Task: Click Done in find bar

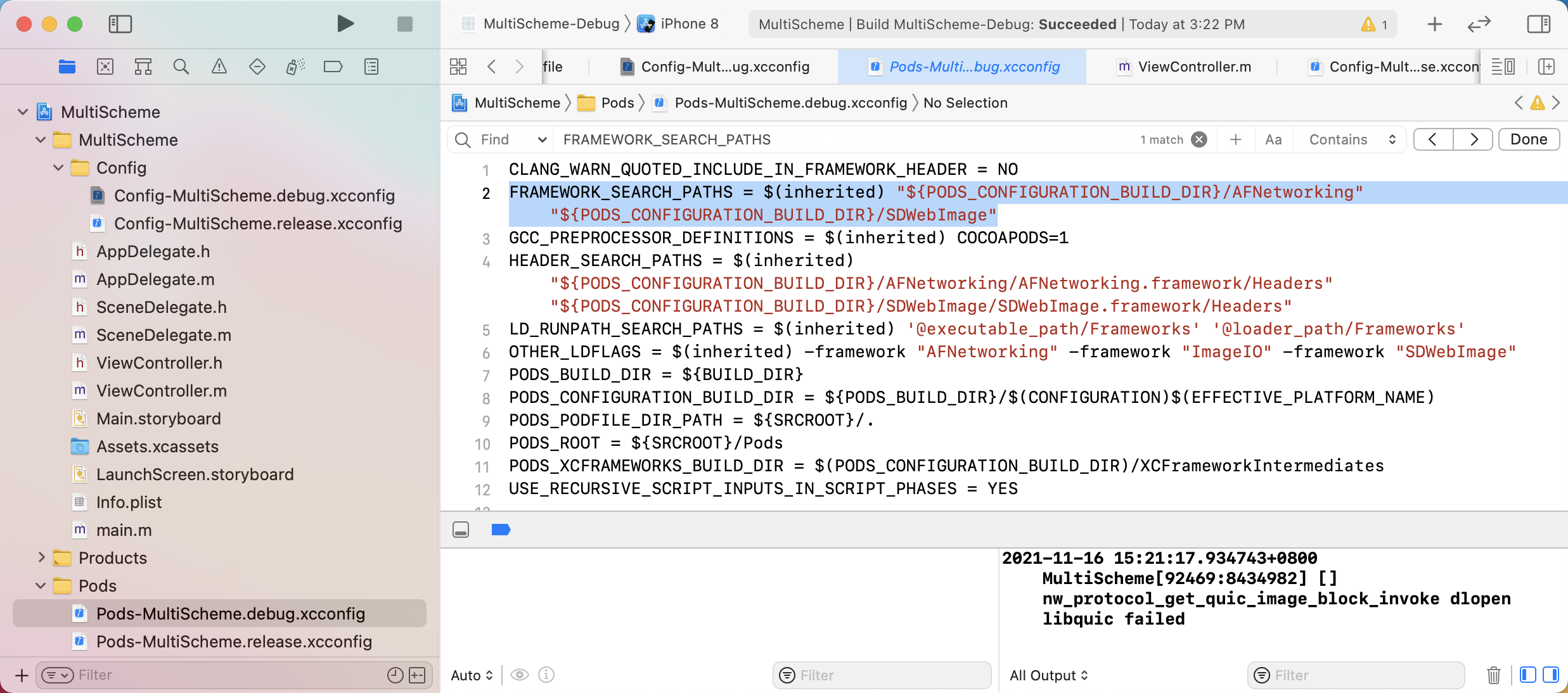Action: coord(1528,139)
